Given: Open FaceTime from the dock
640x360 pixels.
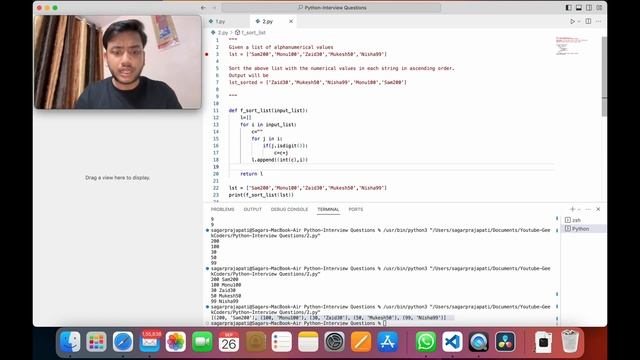Looking at the screenshot, I should click(x=202, y=342).
